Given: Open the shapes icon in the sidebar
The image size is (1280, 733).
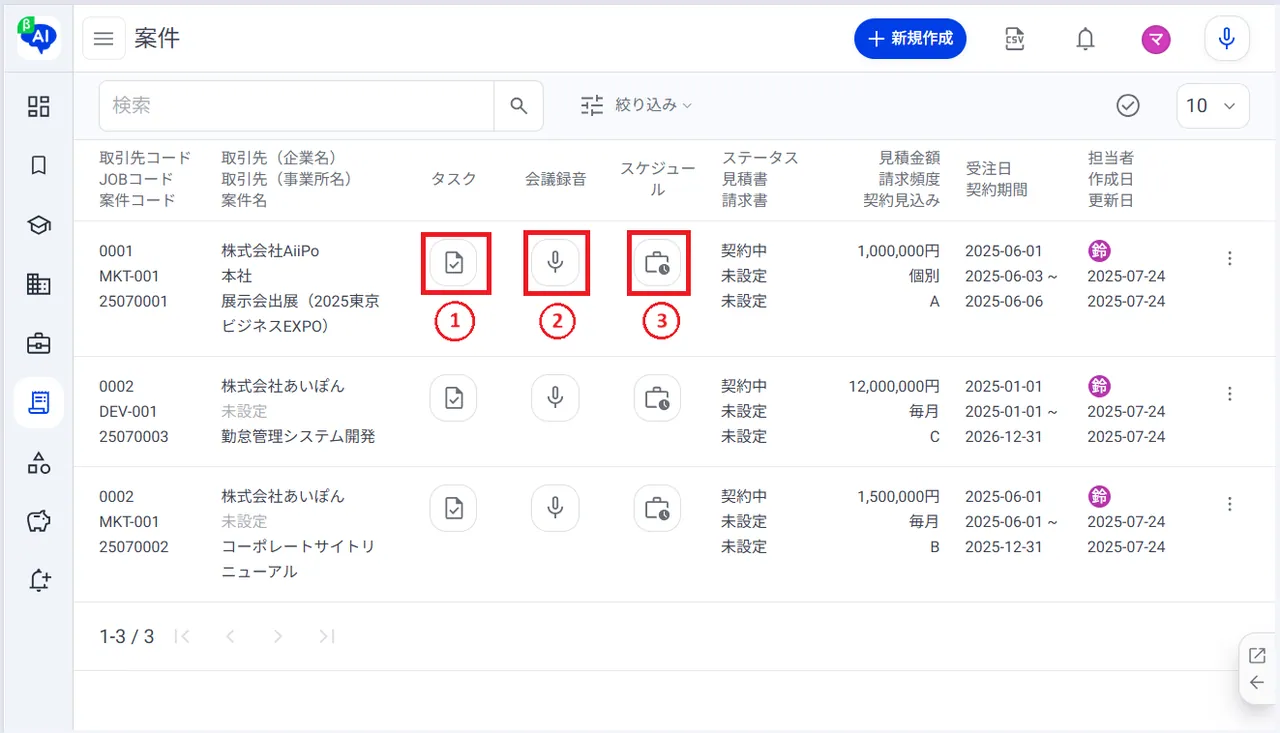Looking at the screenshot, I should click(x=38, y=462).
